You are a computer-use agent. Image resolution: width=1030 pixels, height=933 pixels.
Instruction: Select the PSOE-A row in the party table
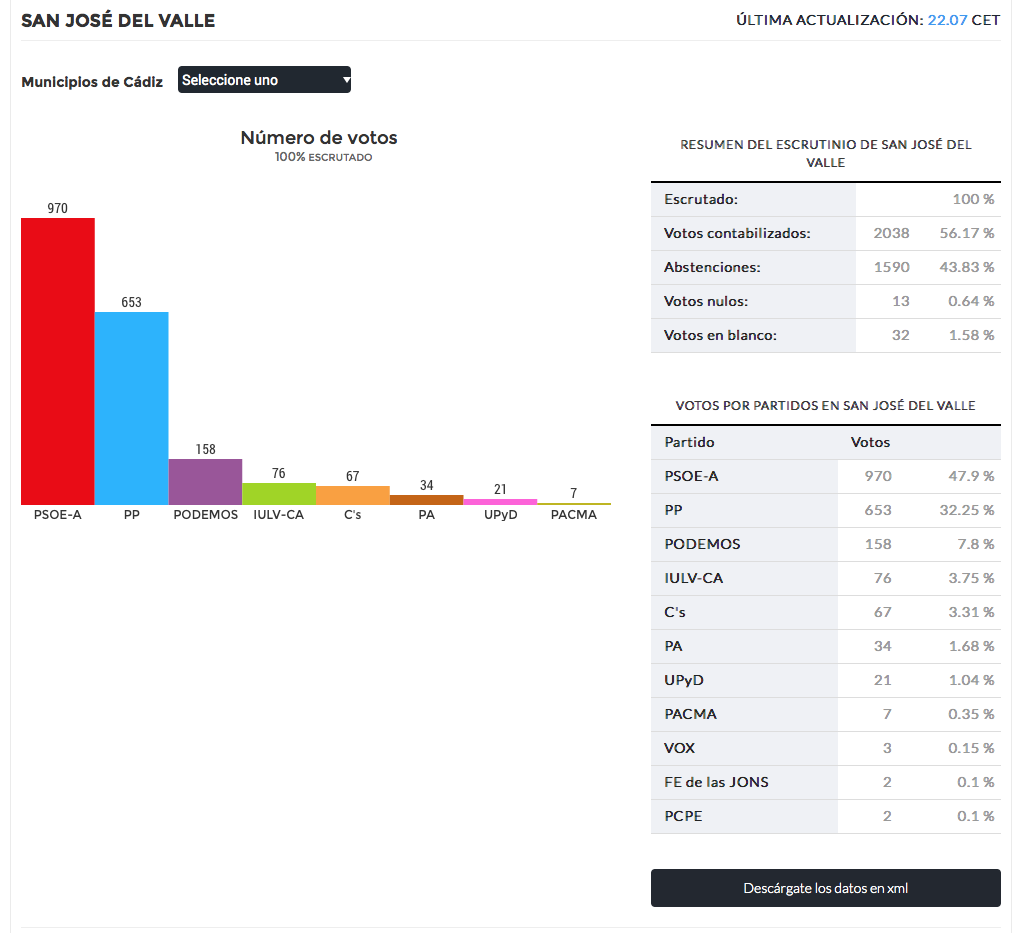click(x=825, y=476)
